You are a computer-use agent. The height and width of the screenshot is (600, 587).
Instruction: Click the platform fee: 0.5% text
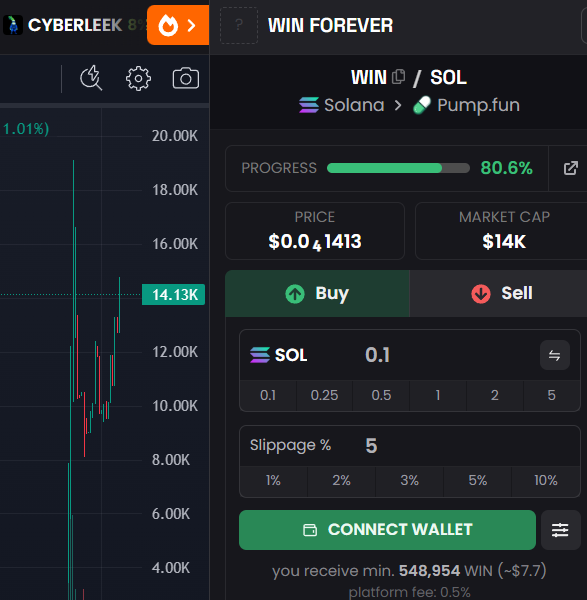(409, 592)
